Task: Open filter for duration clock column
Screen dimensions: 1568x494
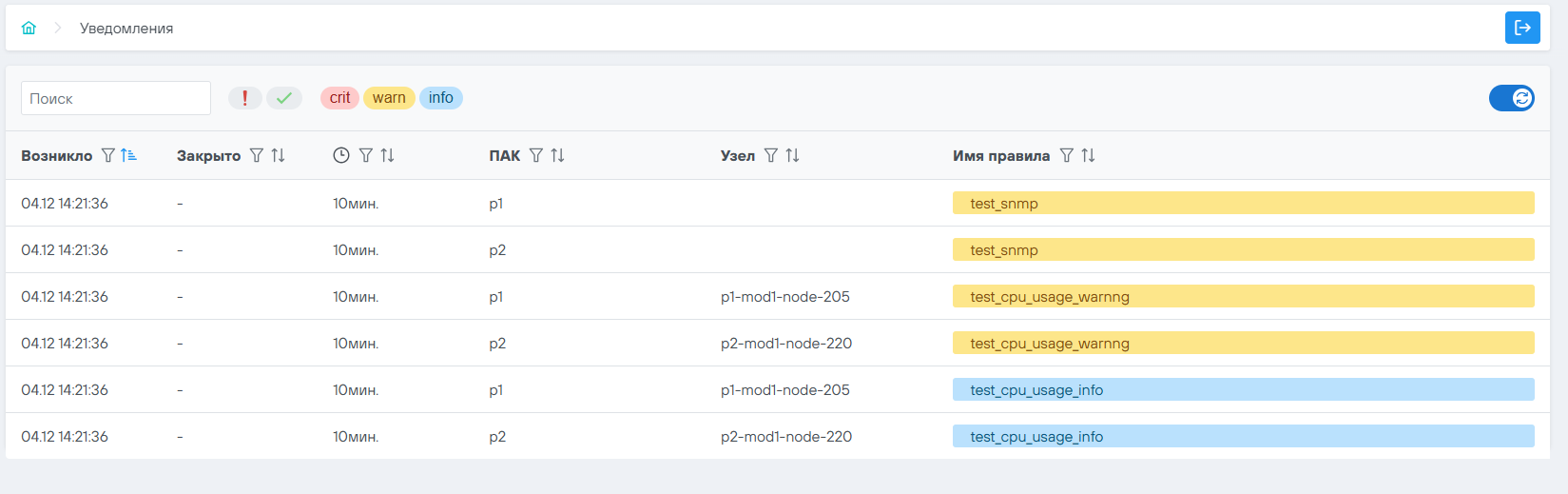Action: 366,155
